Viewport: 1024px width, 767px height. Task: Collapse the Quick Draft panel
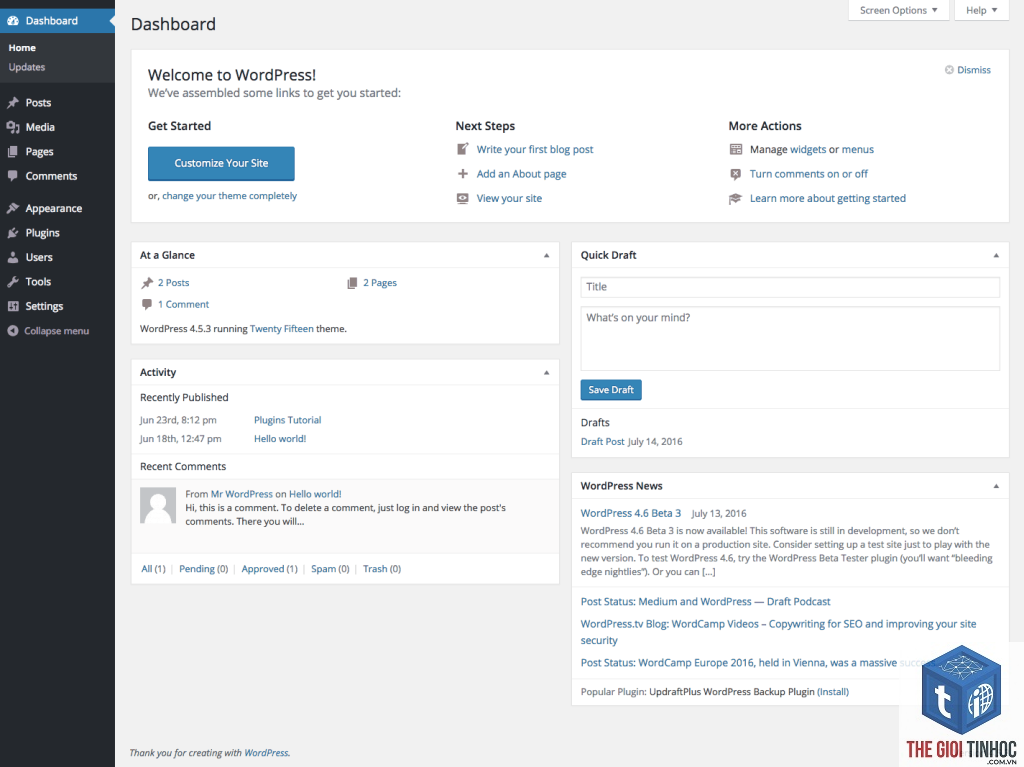(996, 255)
